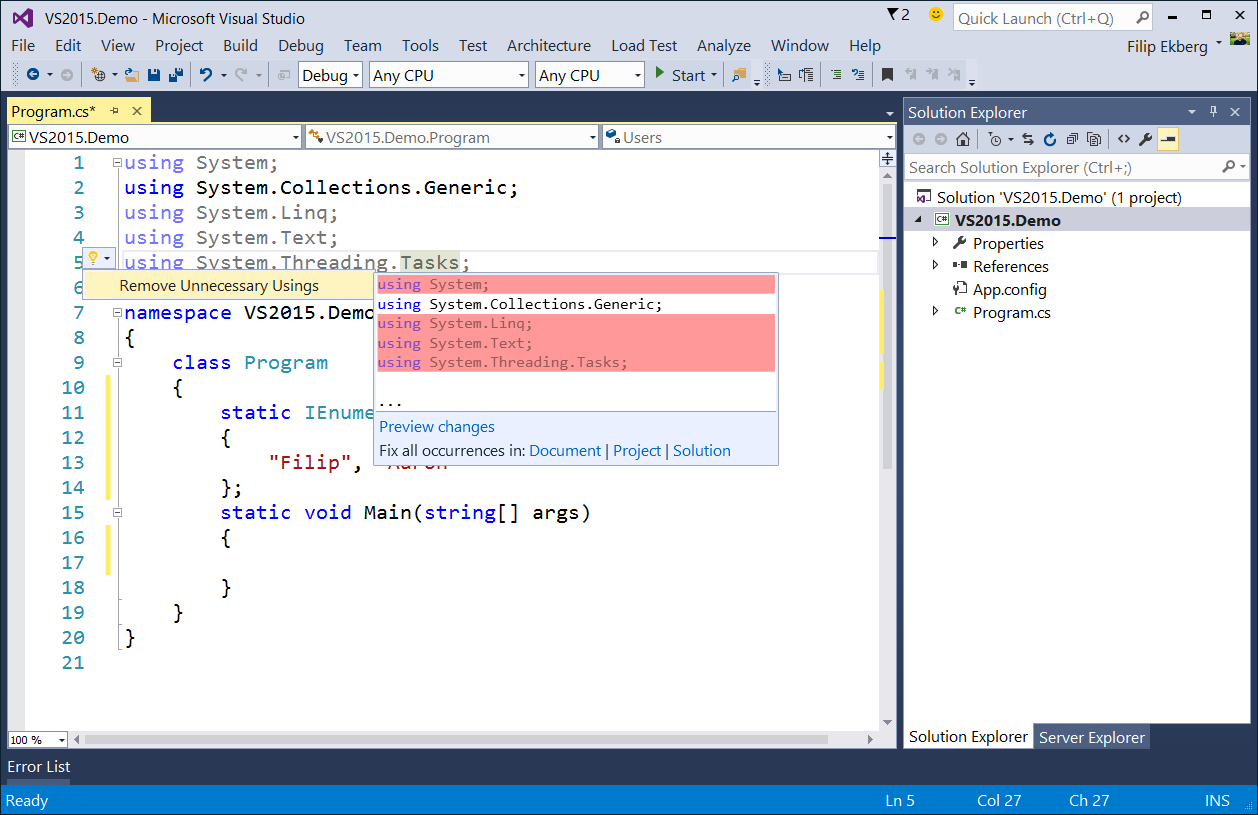
Task: Toggle pin on the Program.cs tab
Action: (115, 111)
